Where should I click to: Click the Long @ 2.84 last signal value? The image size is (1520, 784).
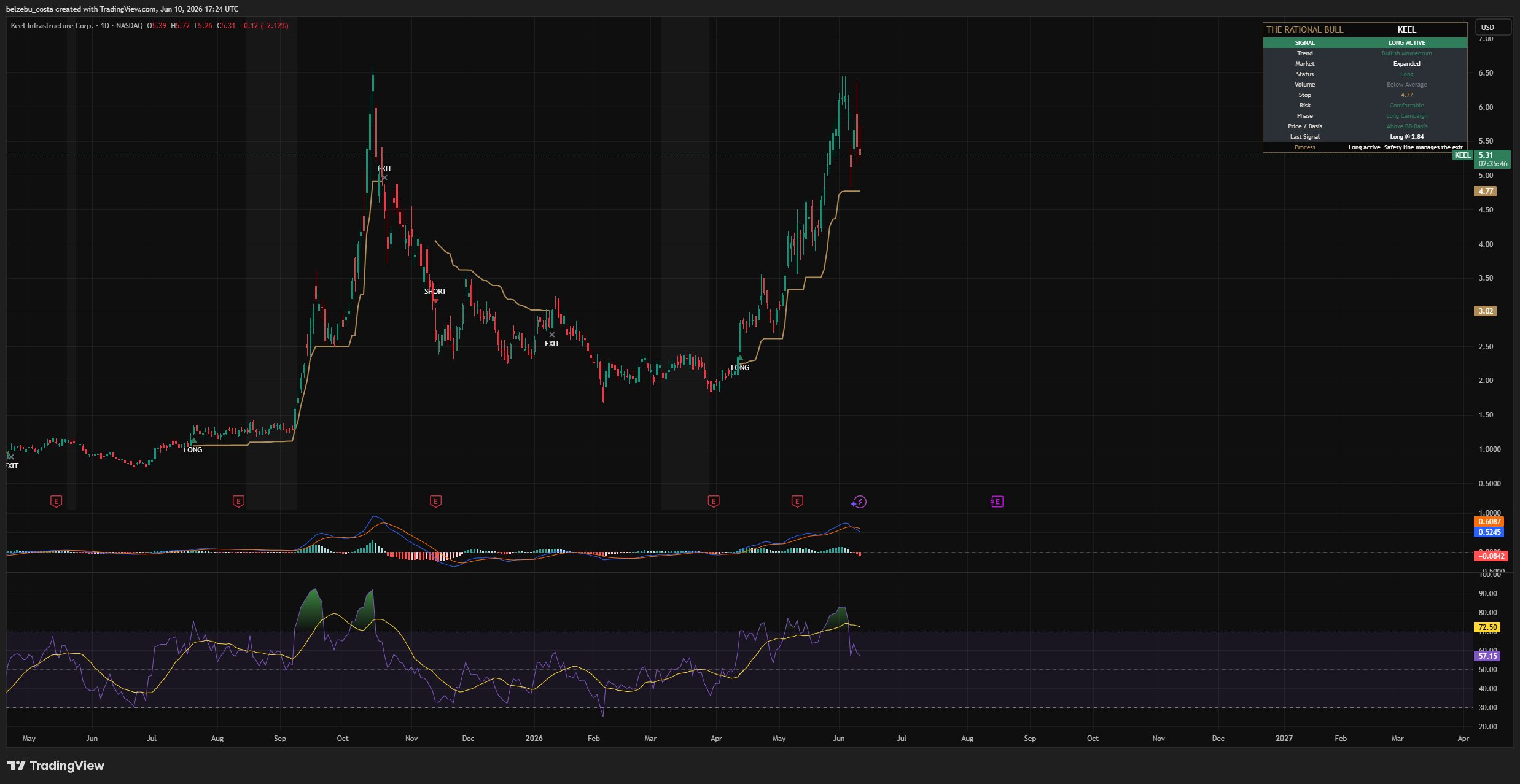coord(1406,137)
